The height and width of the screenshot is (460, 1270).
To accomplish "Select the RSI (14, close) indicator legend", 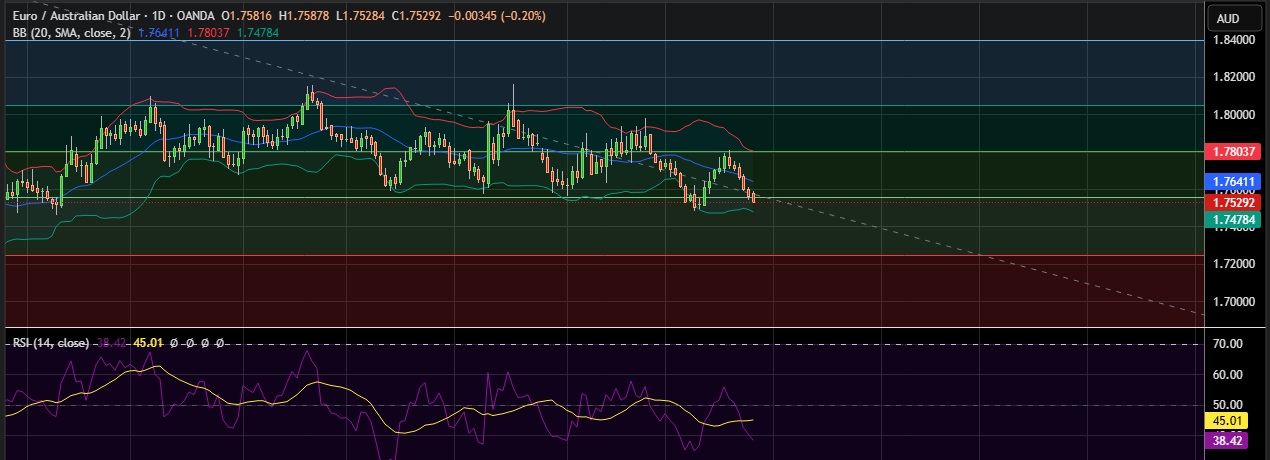I will 50,343.
